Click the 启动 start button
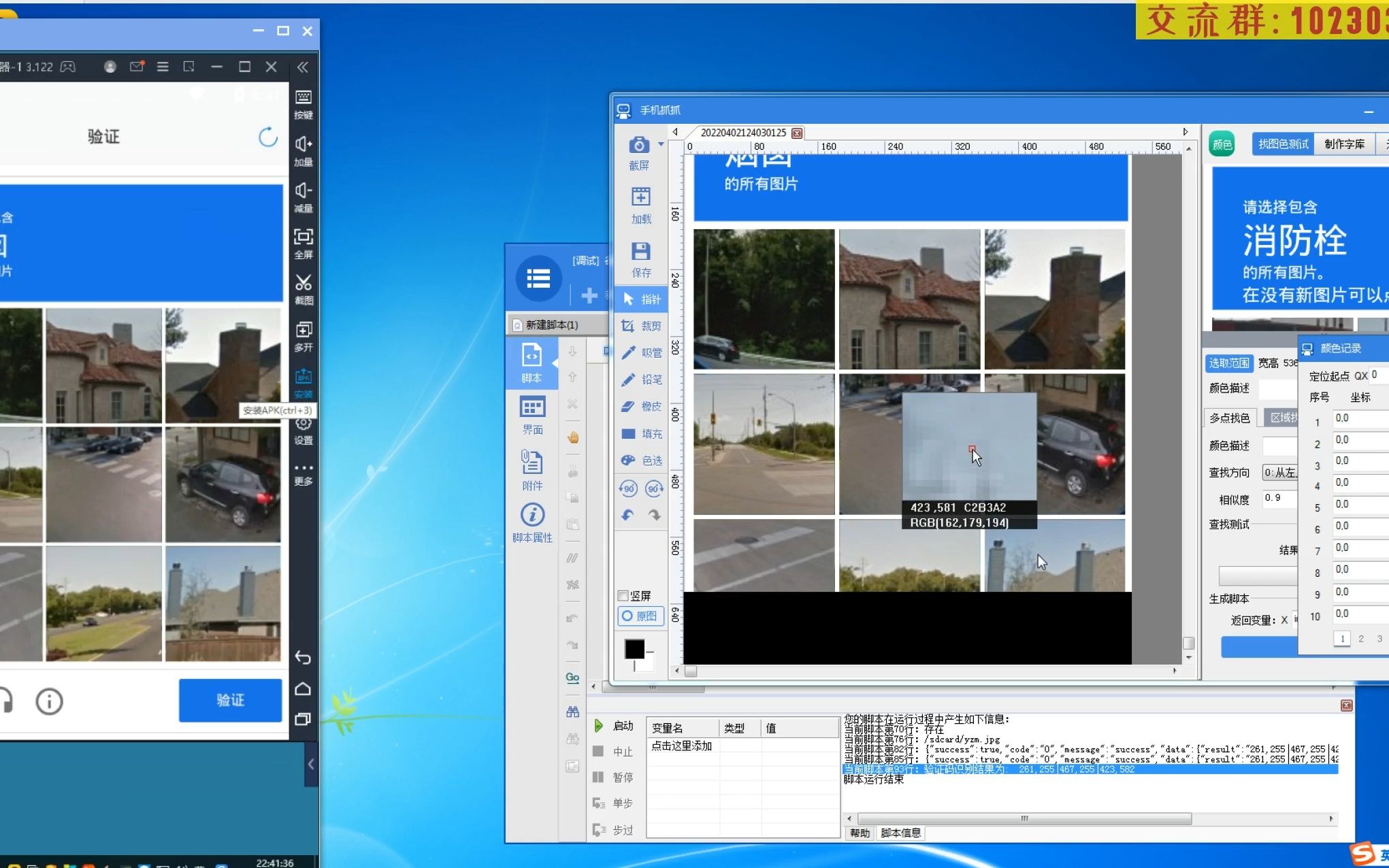 615,726
